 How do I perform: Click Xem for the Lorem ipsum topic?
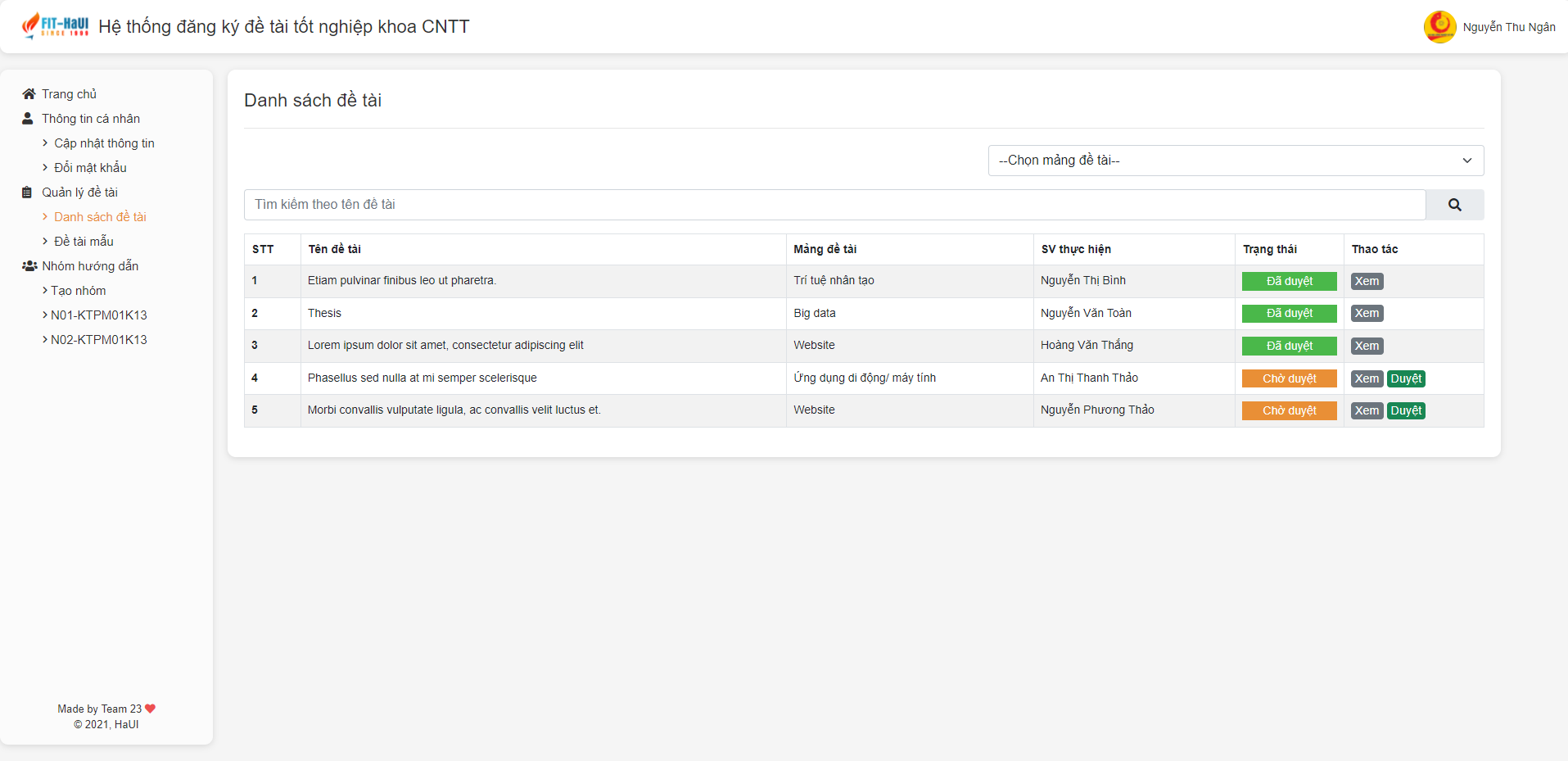(x=1367, y=346)
